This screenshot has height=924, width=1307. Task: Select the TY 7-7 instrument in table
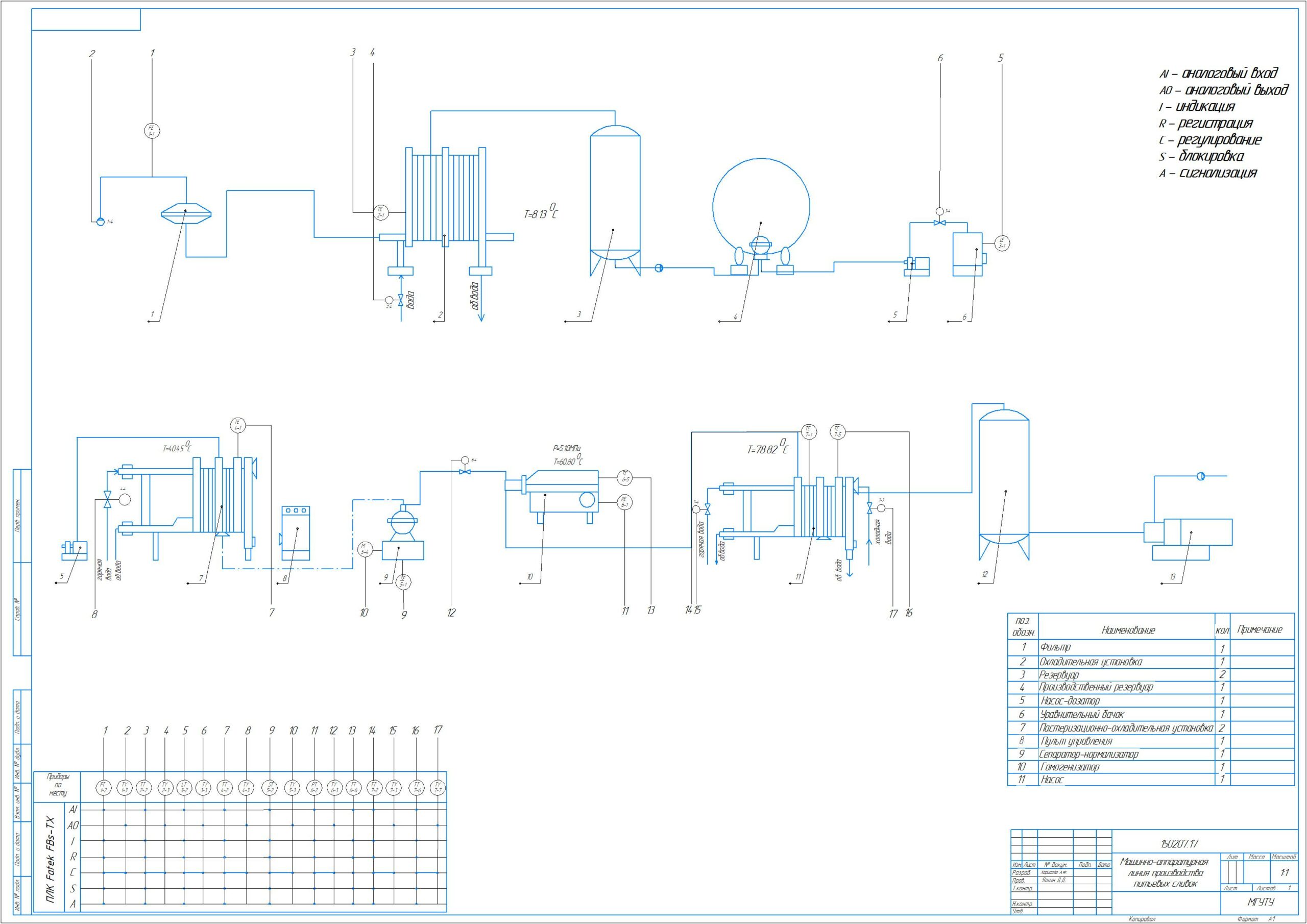tap(438, 788)
